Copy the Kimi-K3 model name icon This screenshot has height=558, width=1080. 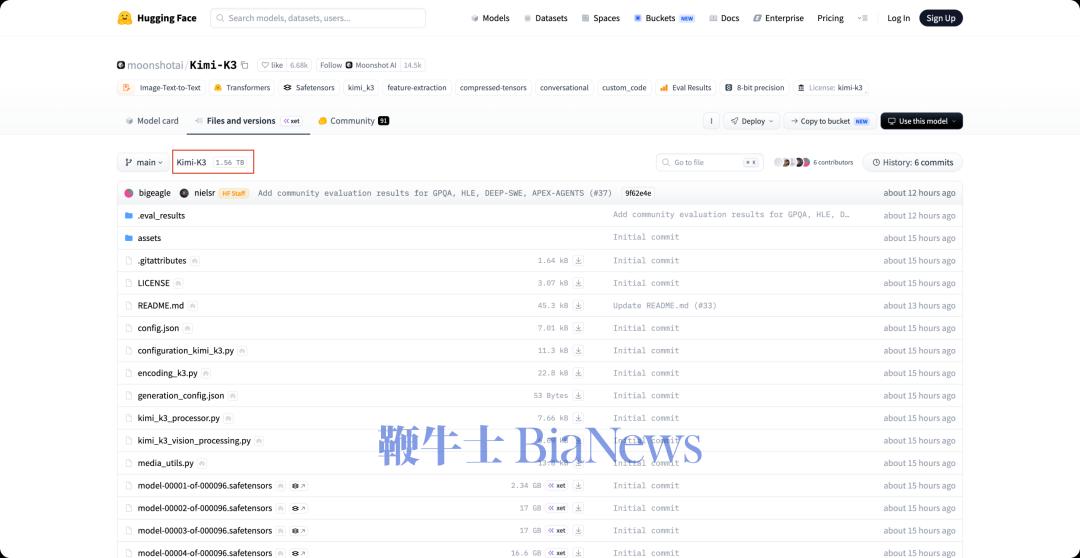click(x=245, y=65)
